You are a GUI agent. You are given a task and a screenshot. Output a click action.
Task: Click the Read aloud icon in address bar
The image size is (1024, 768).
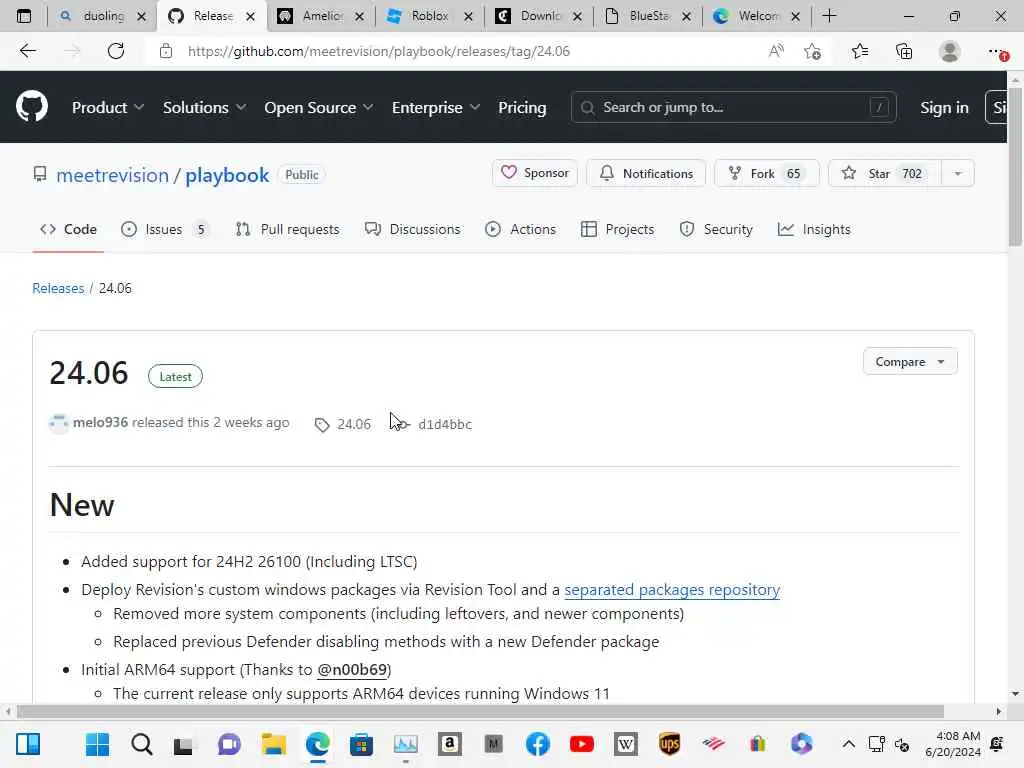point(776,51)
